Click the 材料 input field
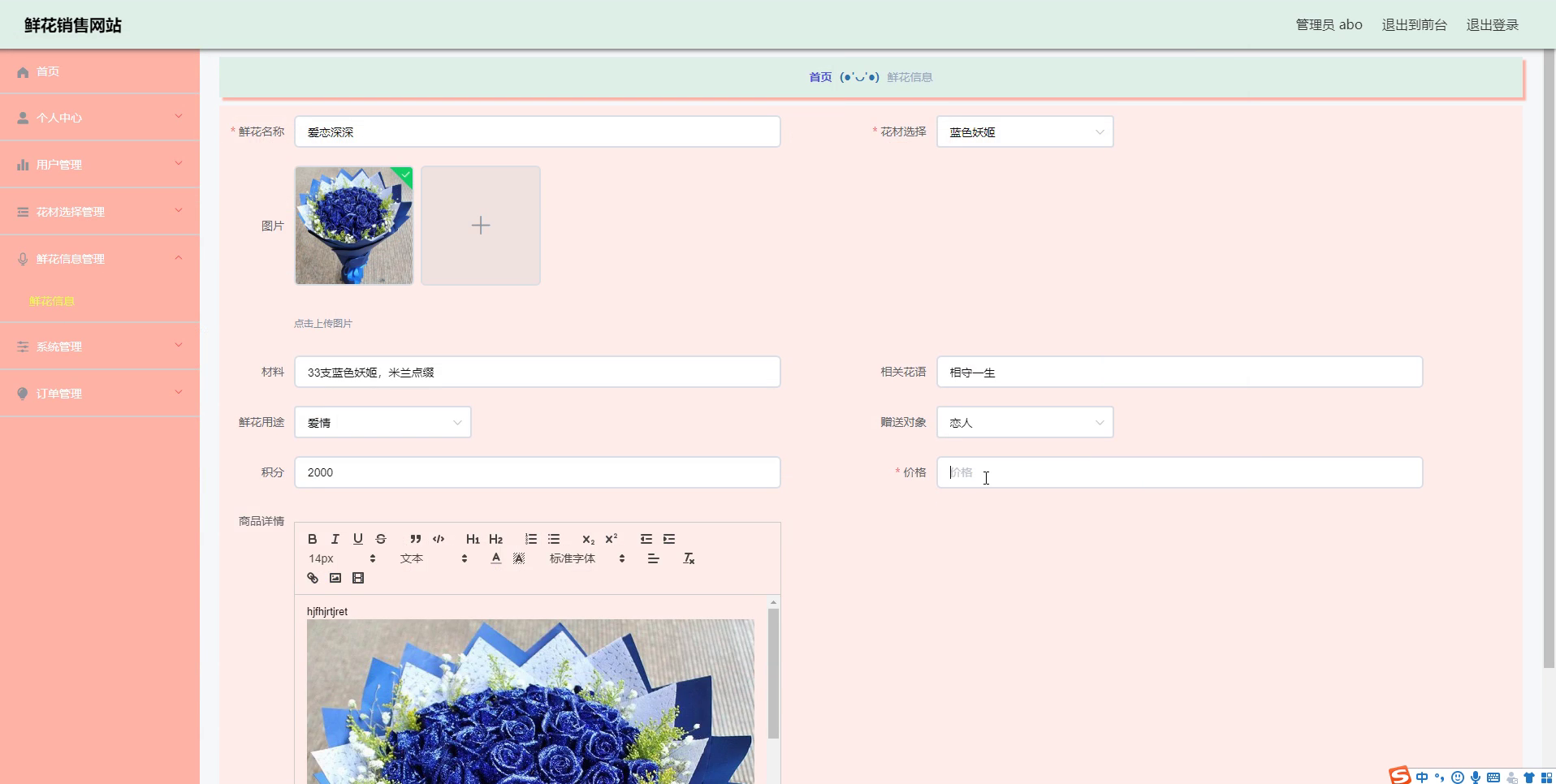The width and height of the screenshot is (1556, 784). (x=537, y=372)
